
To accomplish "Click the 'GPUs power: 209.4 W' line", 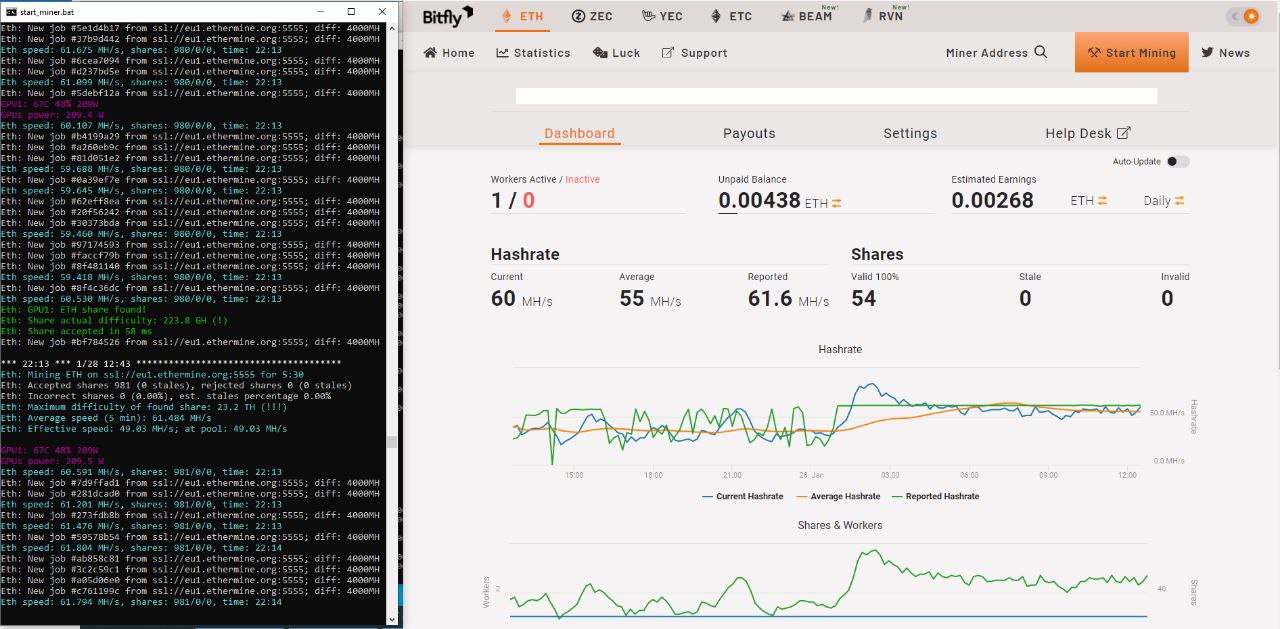I will (x=52, y=115).
